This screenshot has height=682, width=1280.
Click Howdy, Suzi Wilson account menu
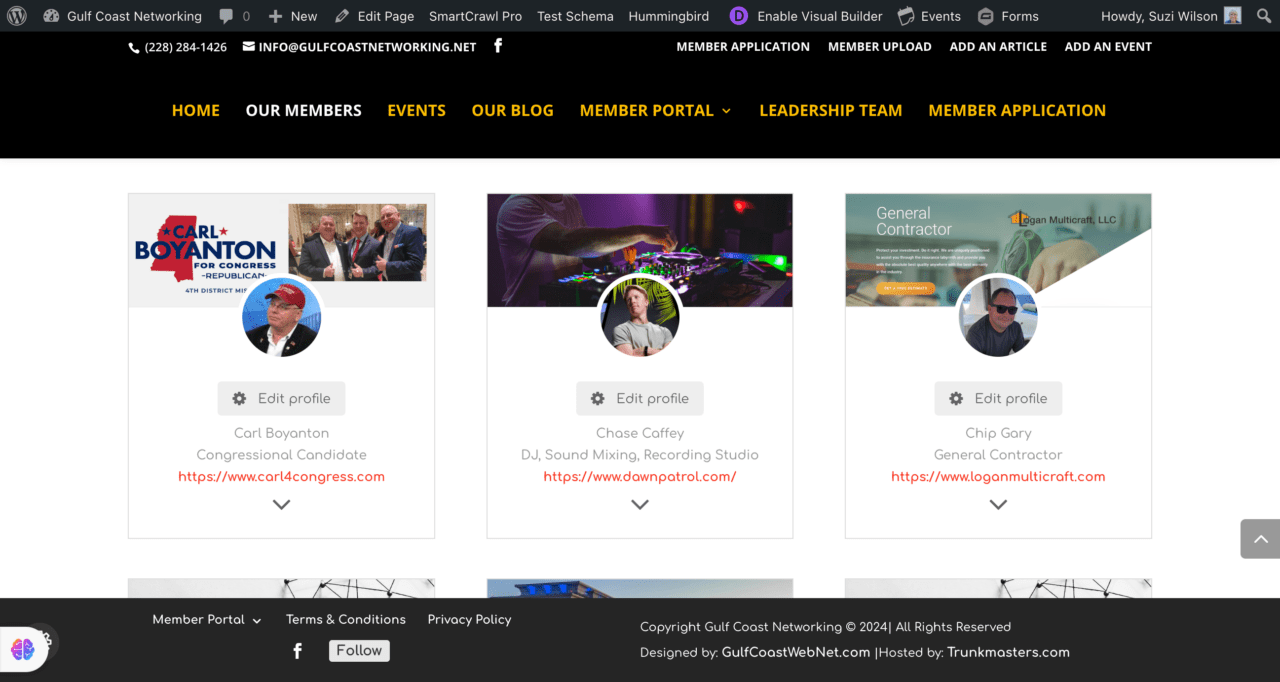click(1171, 16)
